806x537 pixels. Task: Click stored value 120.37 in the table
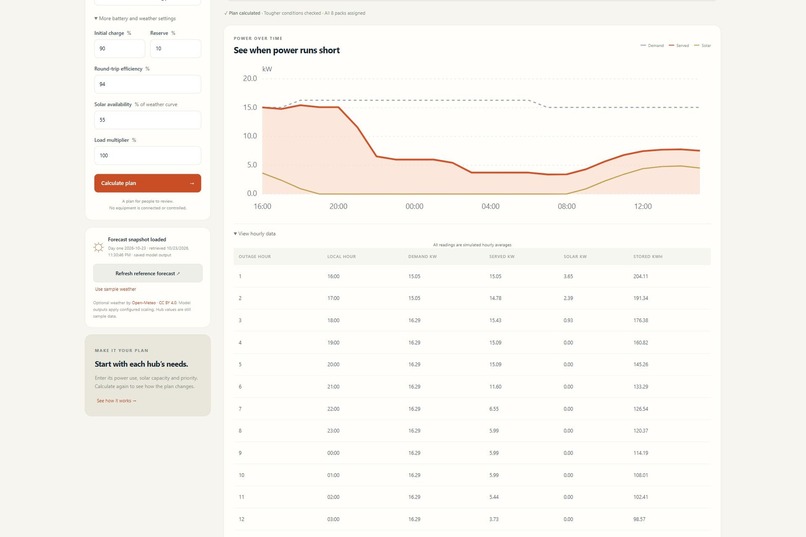(x=640, y=431)
